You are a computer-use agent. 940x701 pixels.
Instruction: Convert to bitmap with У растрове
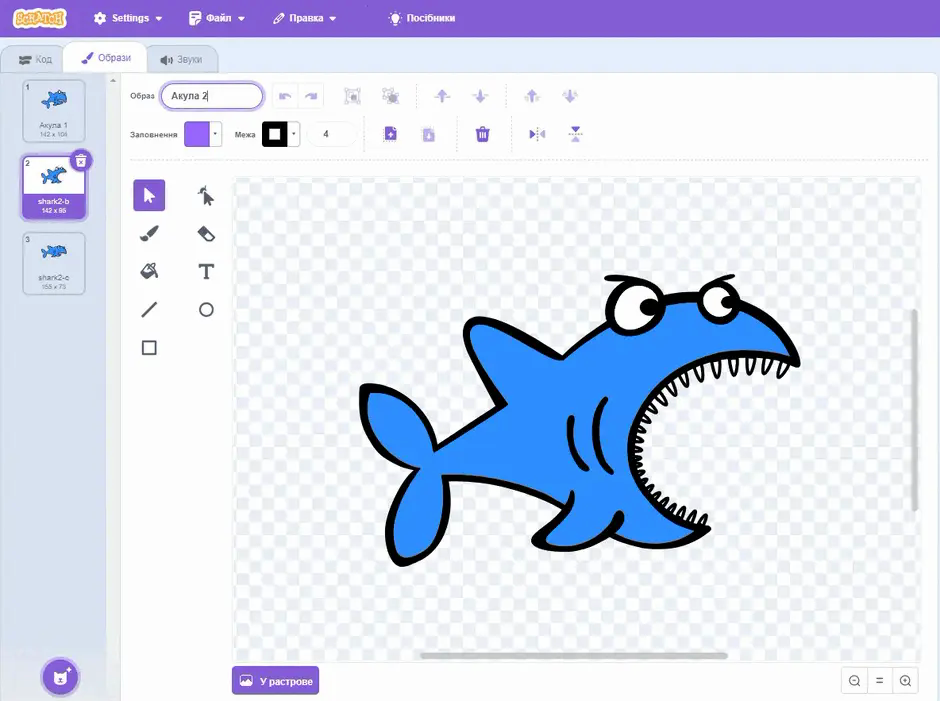[x=276, y=681]
